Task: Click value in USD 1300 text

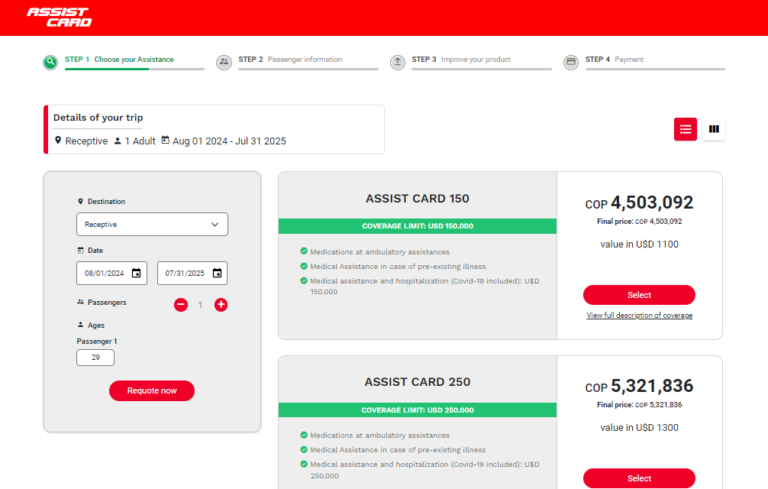Action: pyautogui.click(x=639, y=427)
